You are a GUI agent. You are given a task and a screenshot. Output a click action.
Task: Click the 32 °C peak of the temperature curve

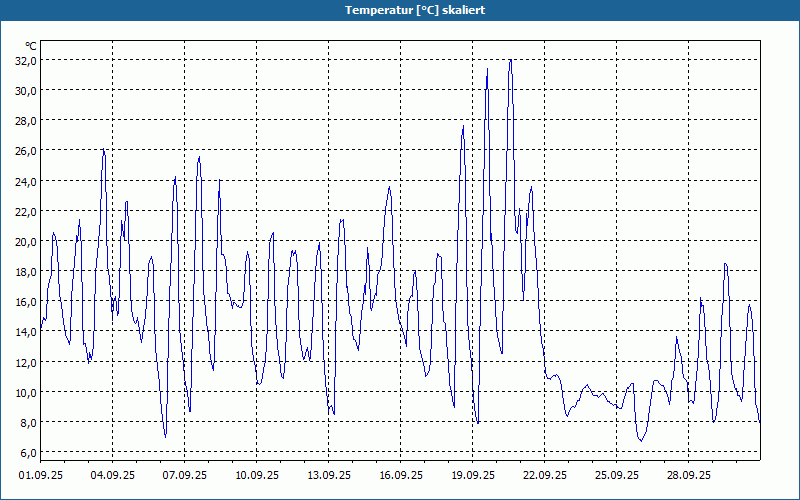point(510,60)
